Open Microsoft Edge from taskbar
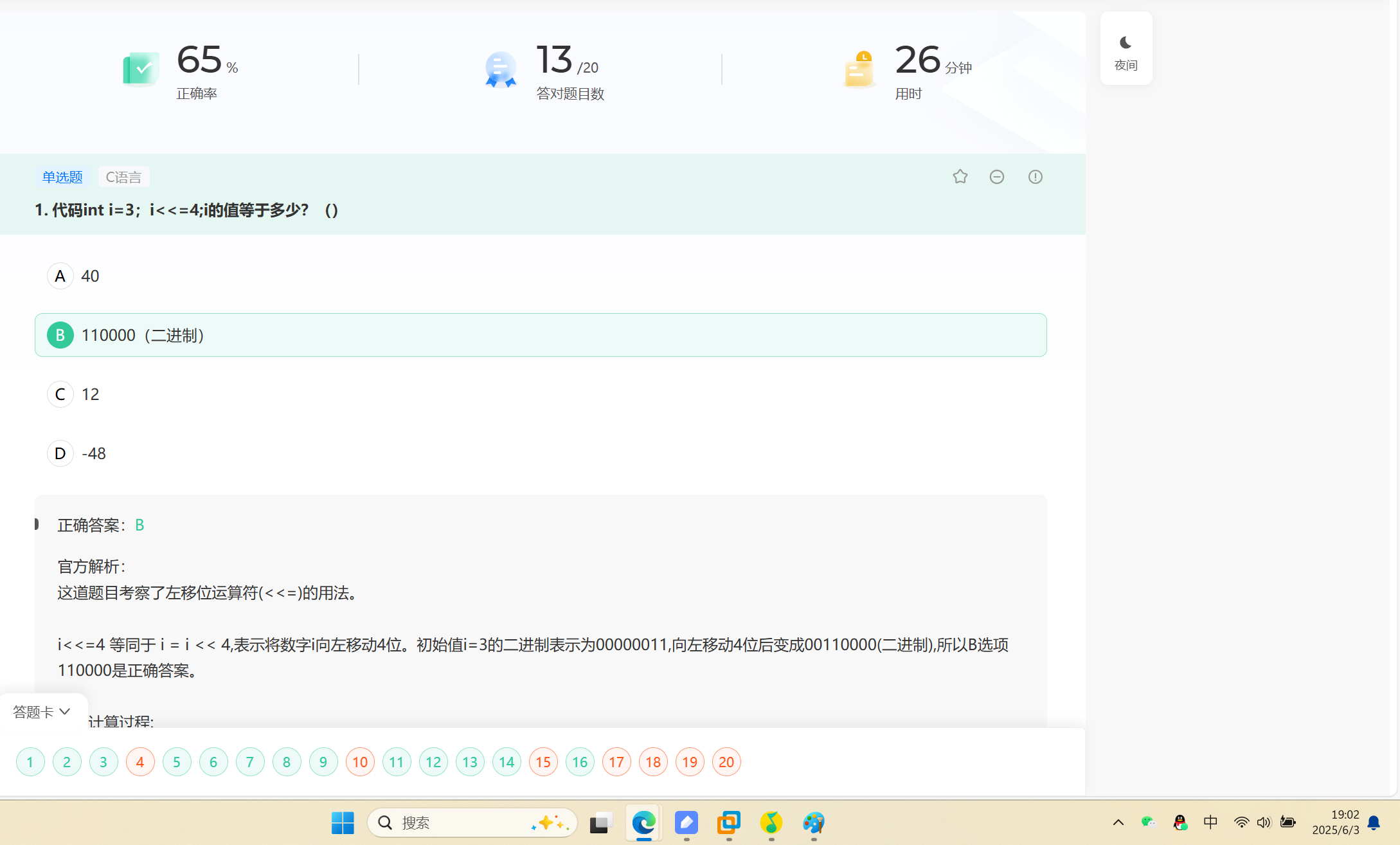This screenshot has width=1400, height=845. (x=643, y=822)
